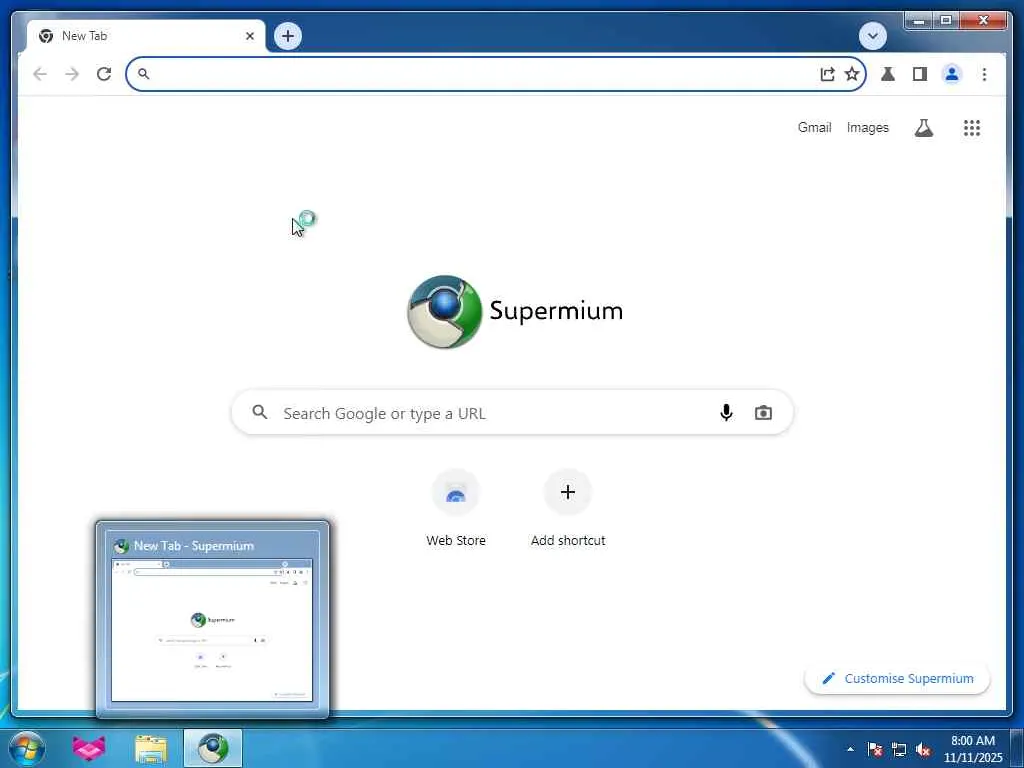1024x768 pixels.
Task: Reload the page
Action: tap(104, 74)
